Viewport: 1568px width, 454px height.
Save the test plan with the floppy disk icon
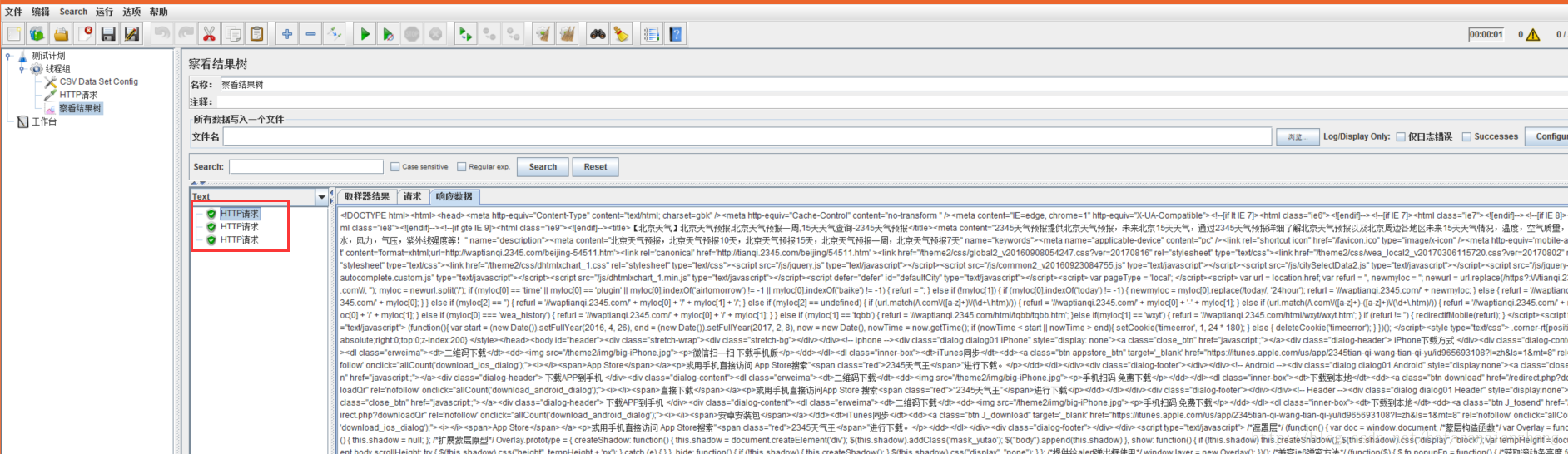point(108,34)
